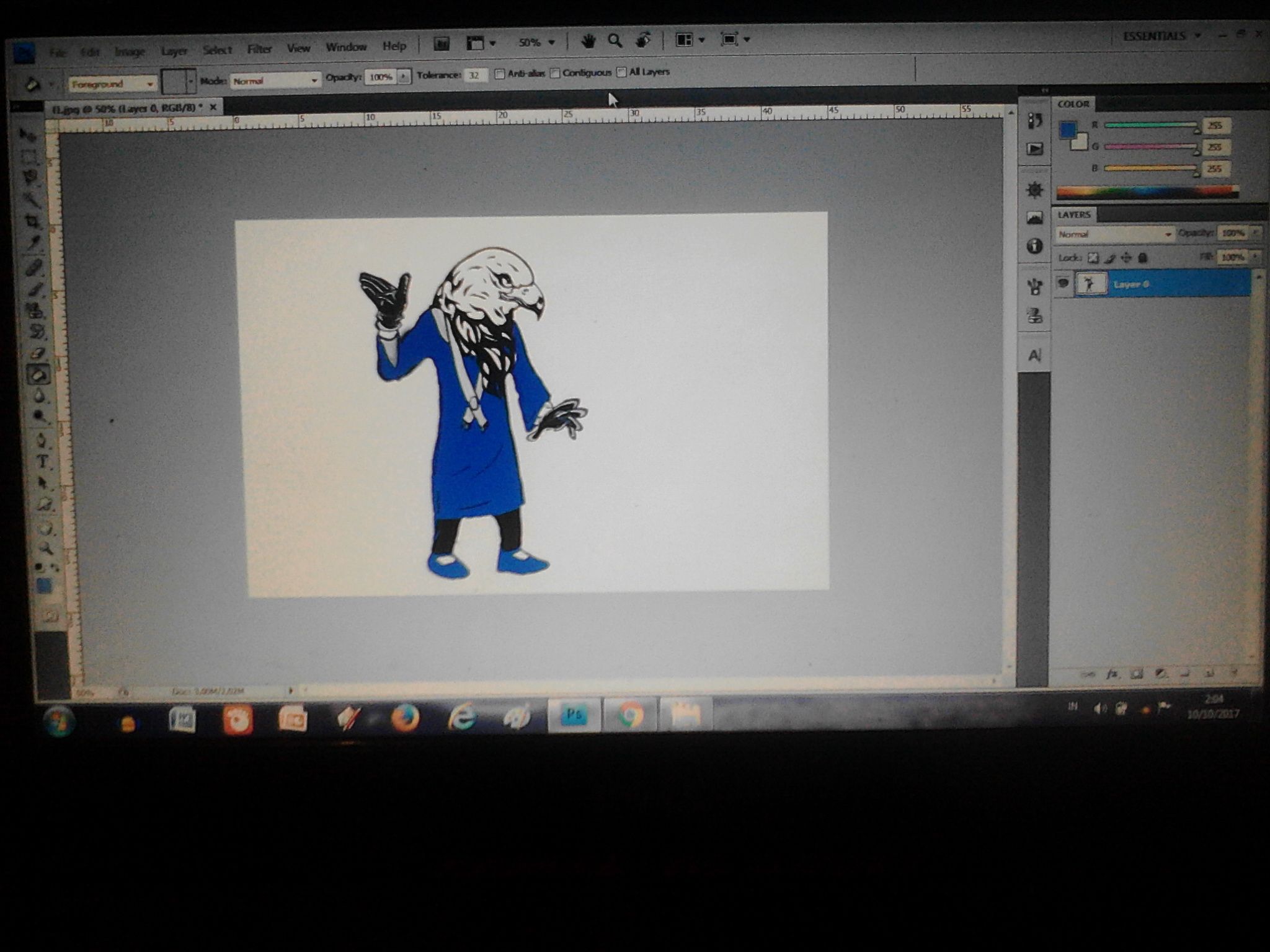Open the Clone Source panel icon
The image size is (1270, 952).
tap(1034, 315)
